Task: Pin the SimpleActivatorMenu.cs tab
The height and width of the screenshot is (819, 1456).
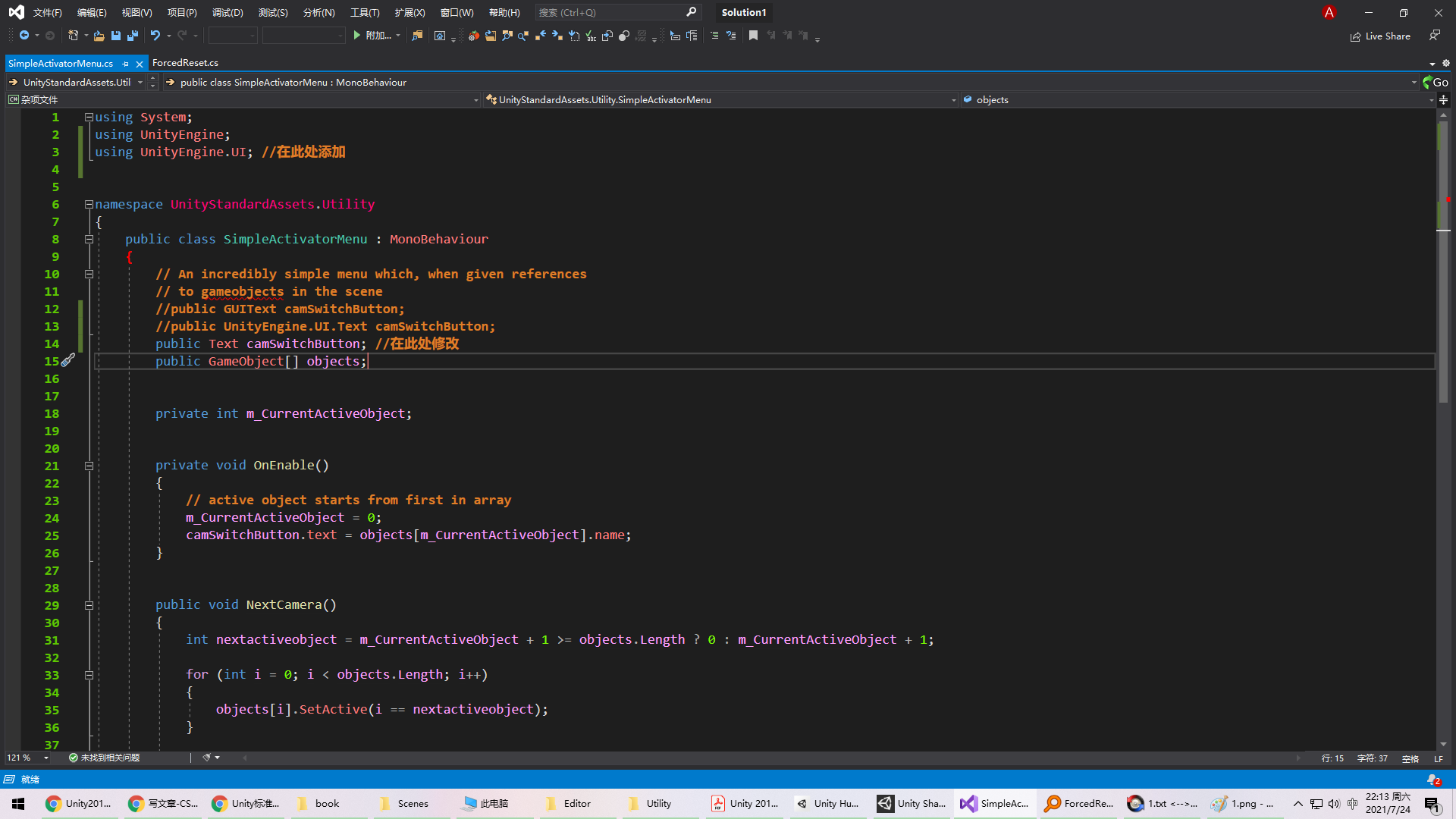Action: [x=125, y=64]
